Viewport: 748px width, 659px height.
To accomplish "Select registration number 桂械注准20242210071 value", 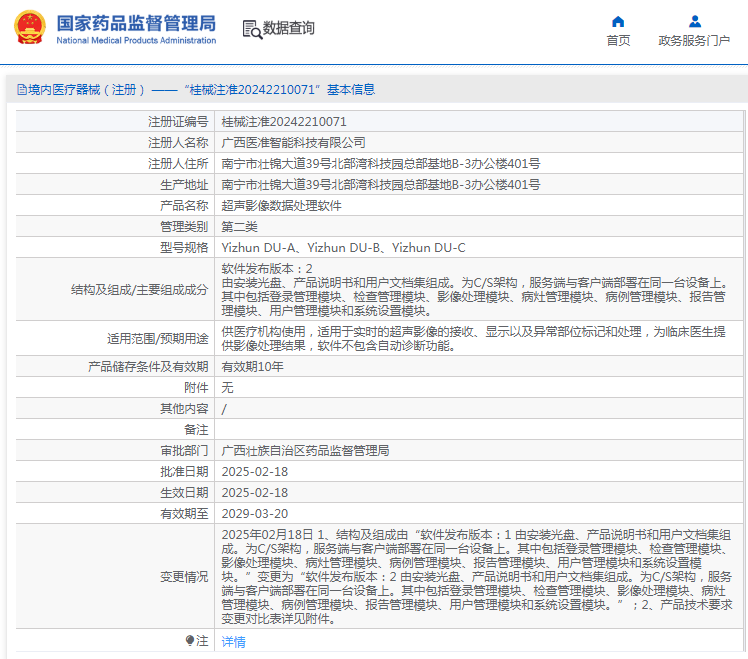I will pos(284,122).
